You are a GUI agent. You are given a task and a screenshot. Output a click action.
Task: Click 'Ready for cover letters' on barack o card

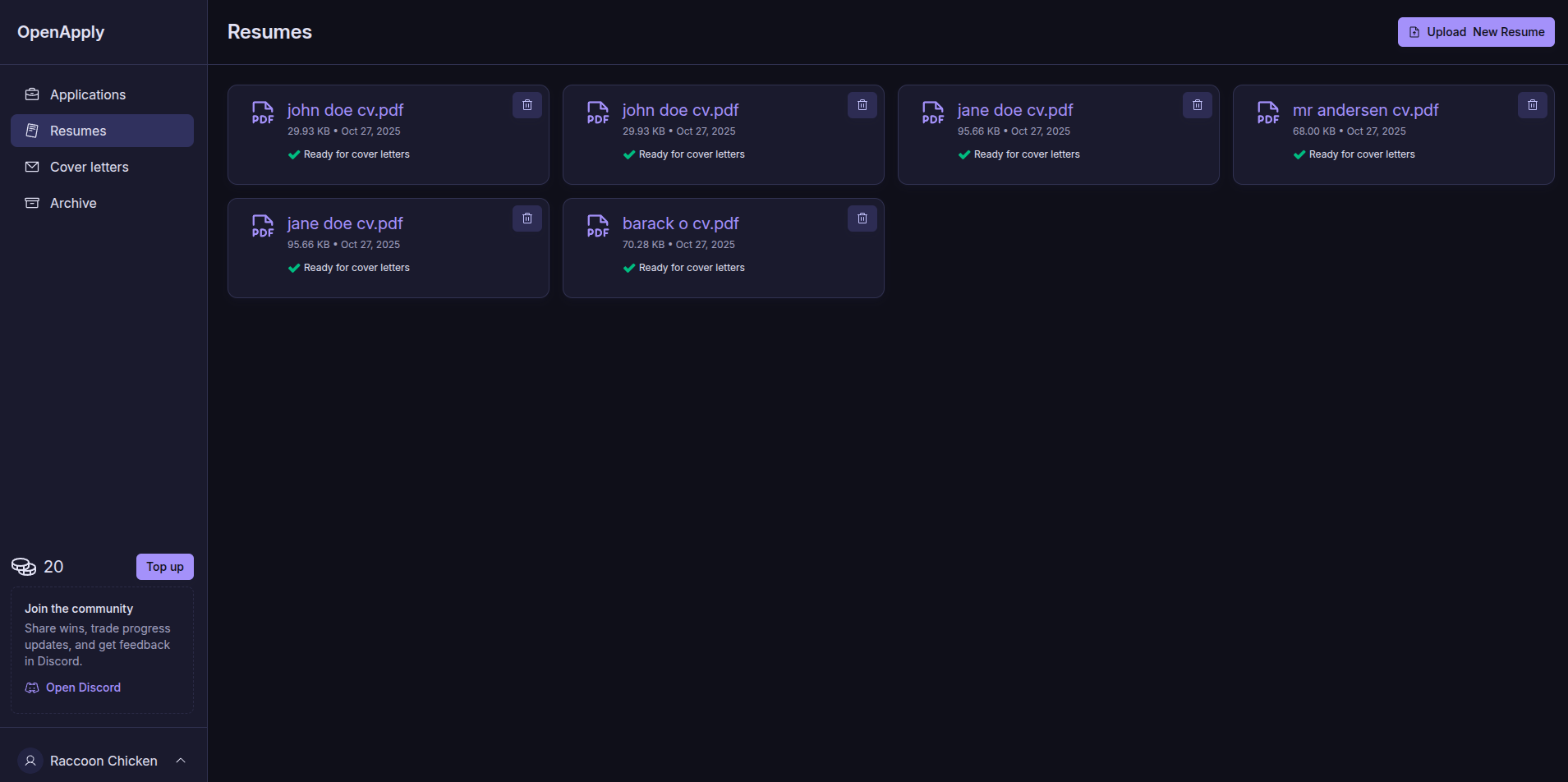(692, 268)
